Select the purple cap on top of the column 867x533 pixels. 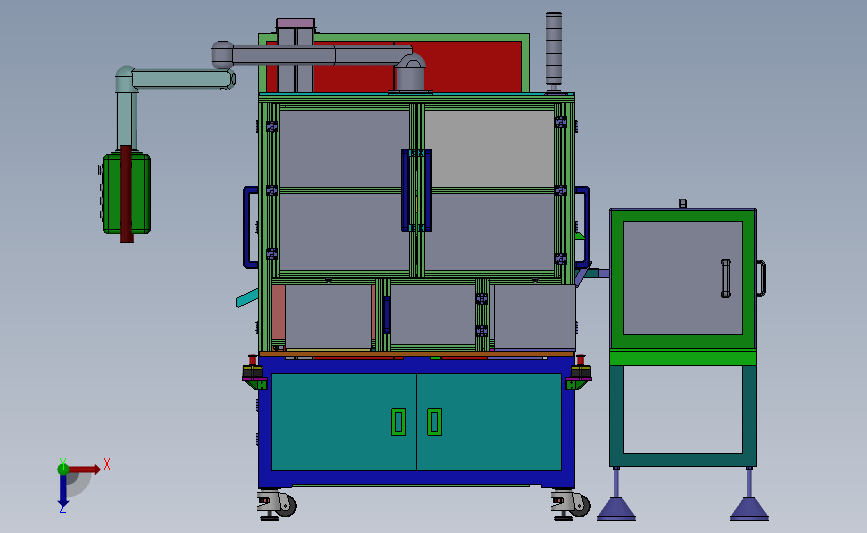(x=295, y=23)
